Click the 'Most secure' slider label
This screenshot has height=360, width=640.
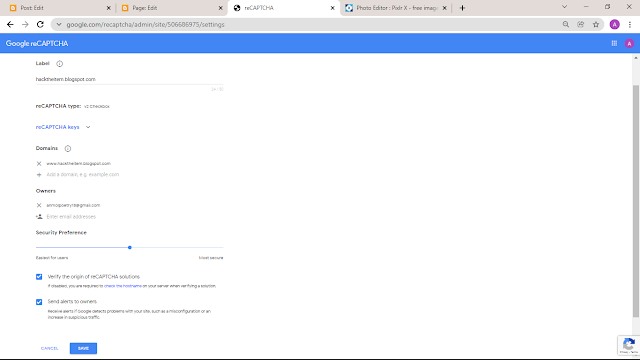[x=211, y=258]
